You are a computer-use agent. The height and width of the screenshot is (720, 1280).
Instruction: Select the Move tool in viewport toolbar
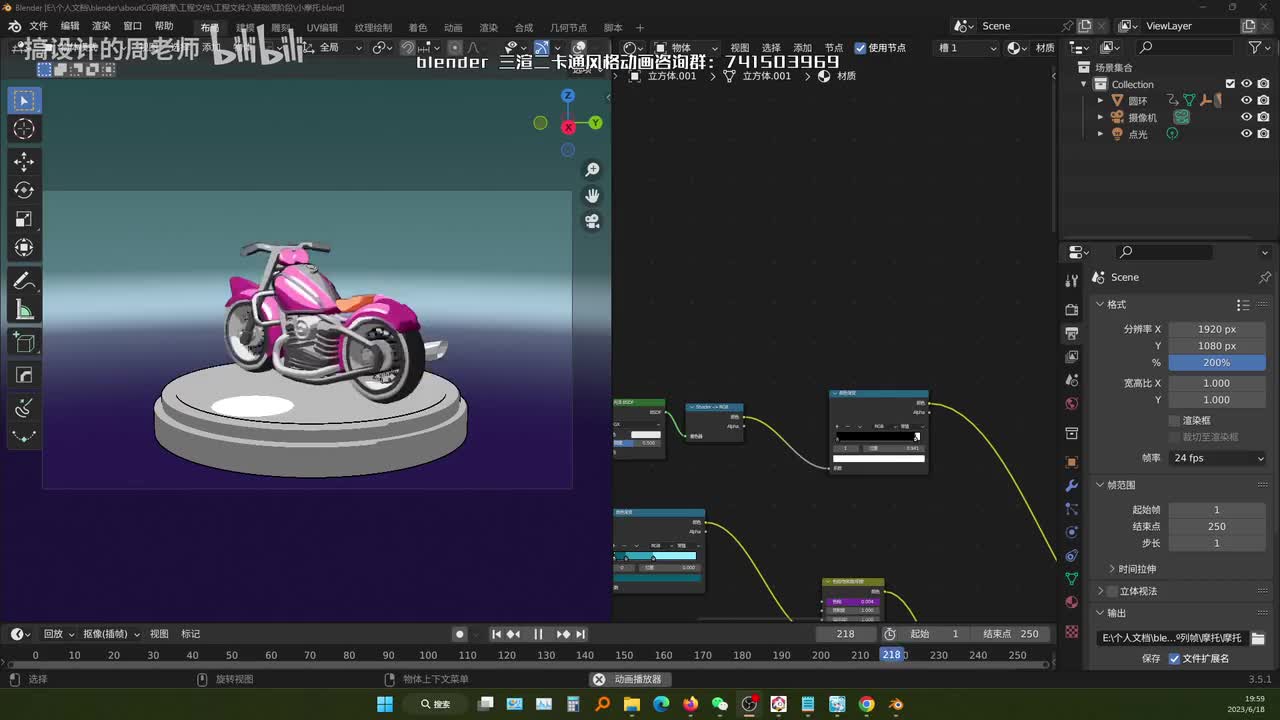[24, 161]
